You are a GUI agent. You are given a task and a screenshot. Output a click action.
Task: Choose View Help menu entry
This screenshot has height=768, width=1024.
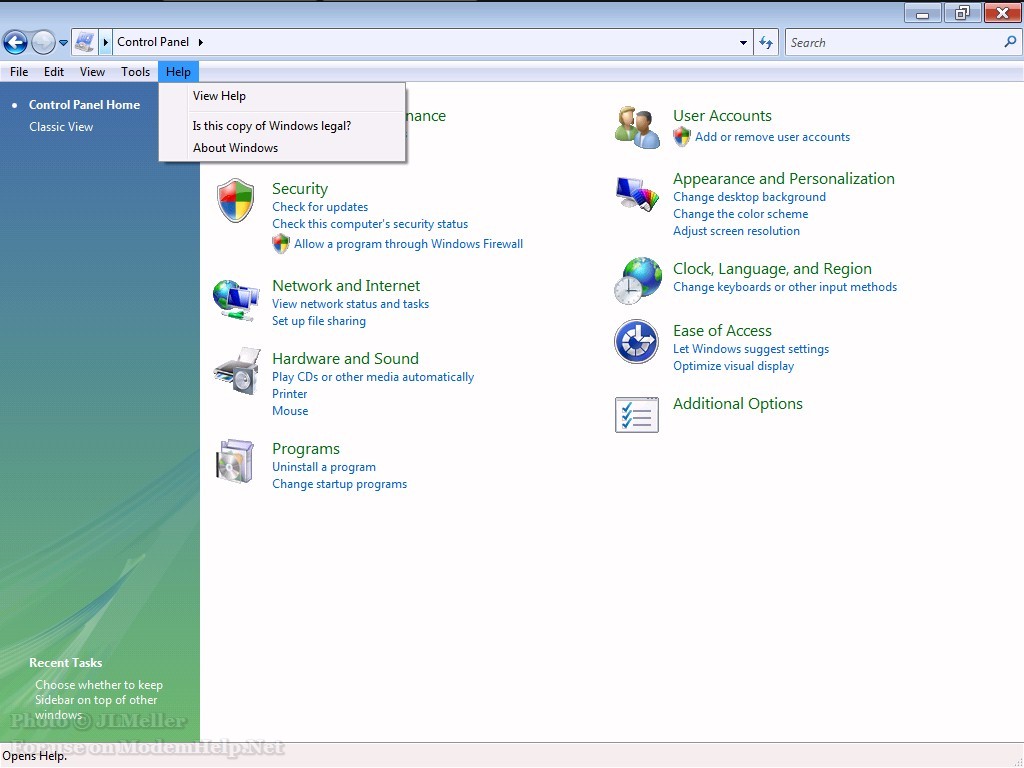click(x=219, y=96)
